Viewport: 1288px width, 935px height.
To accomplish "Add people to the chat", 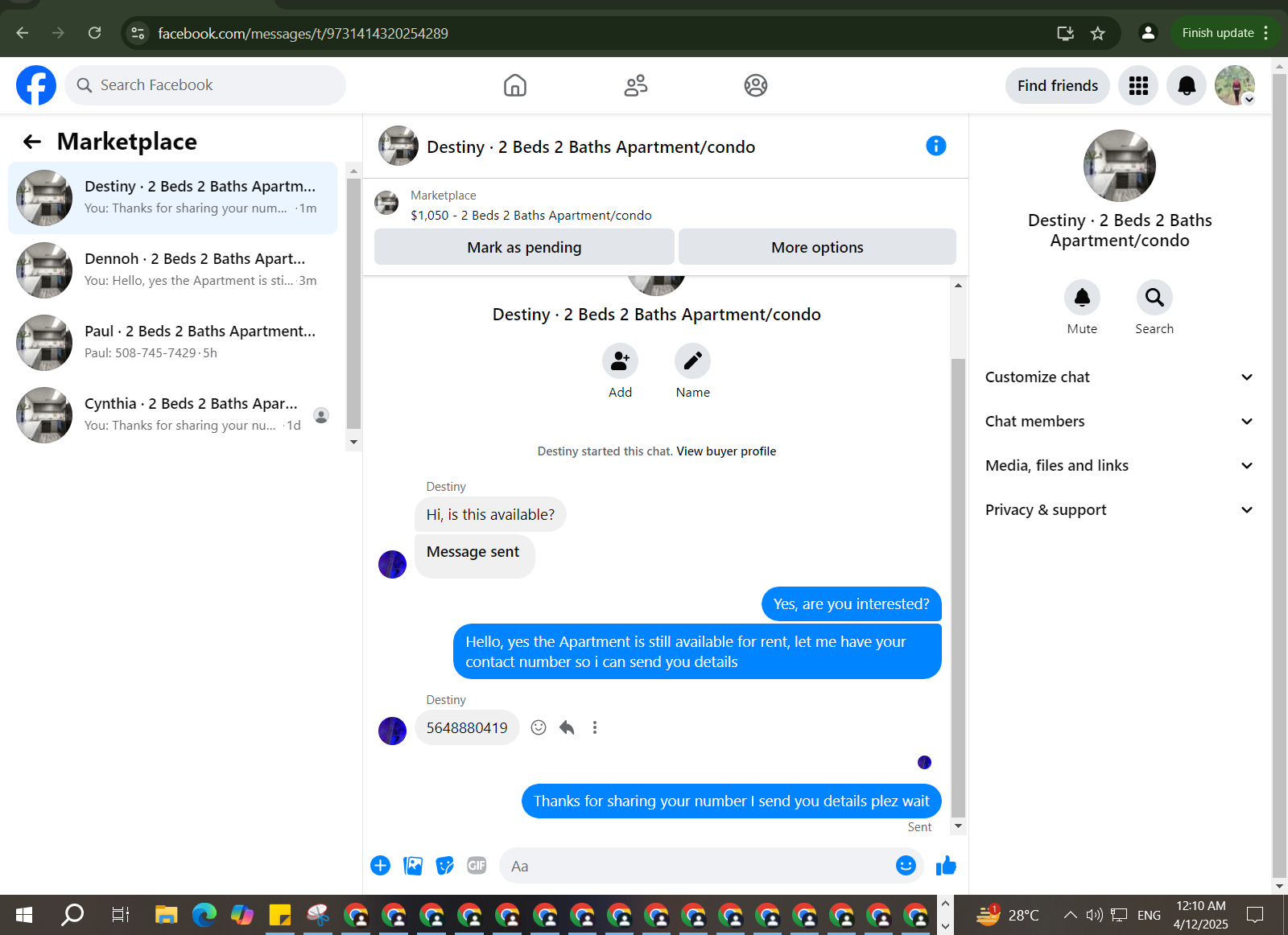I will pyautogui.click(x=620, y=361).
